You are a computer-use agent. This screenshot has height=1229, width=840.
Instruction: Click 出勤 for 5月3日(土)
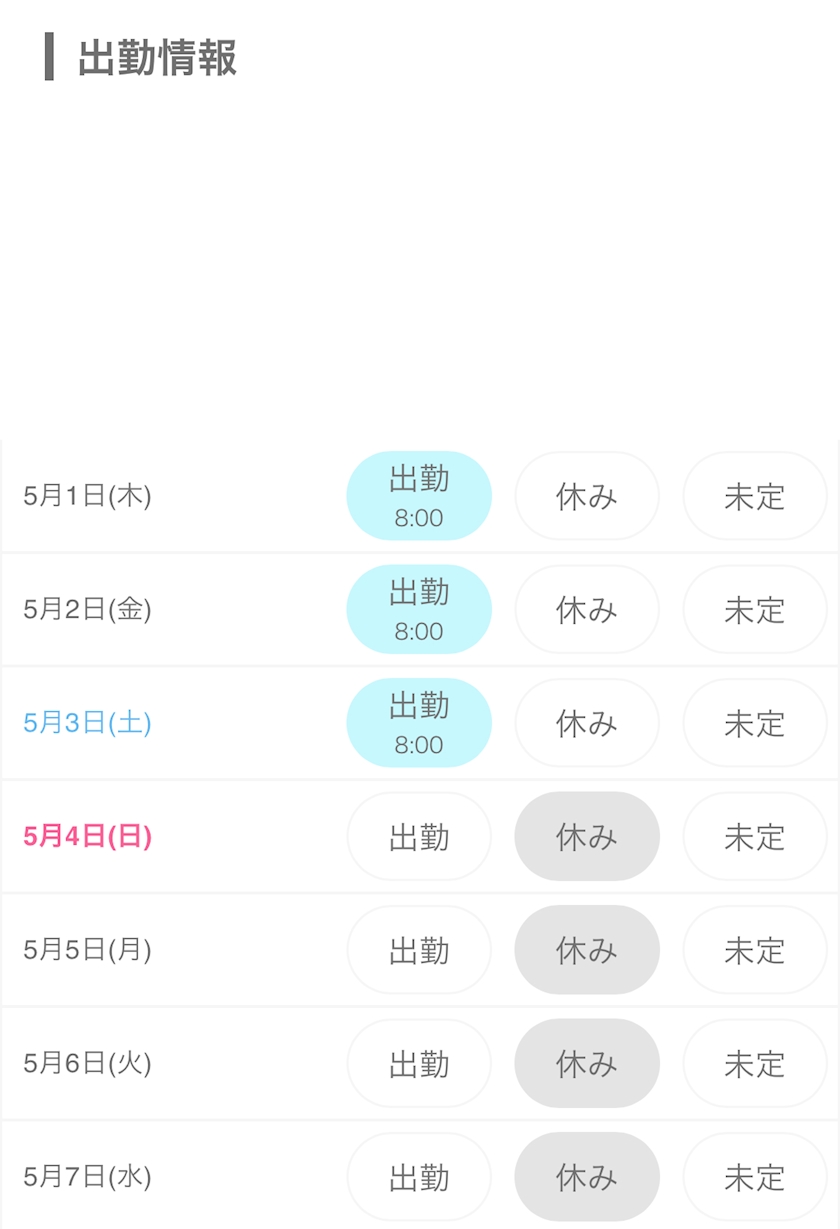coord(419,723)
